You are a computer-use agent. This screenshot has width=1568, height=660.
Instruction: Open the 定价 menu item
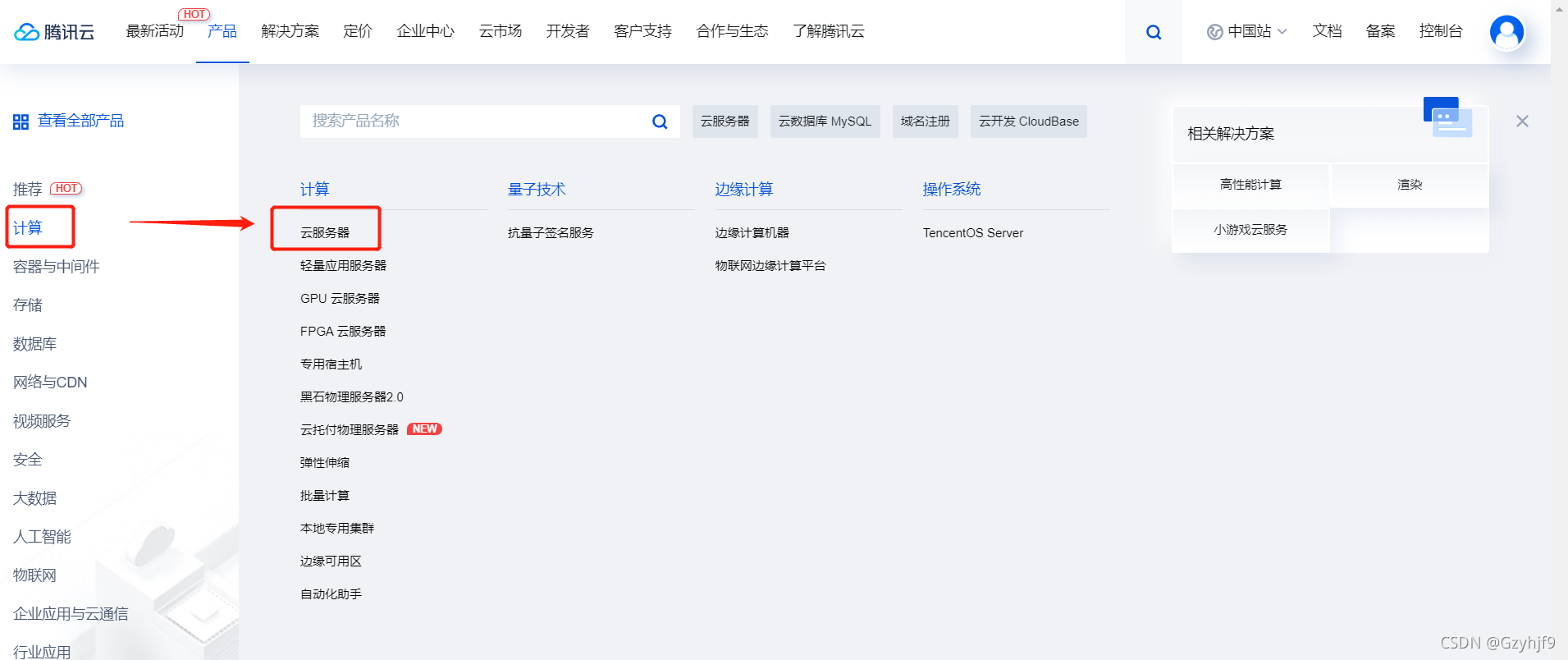click(x=358, y=31)
